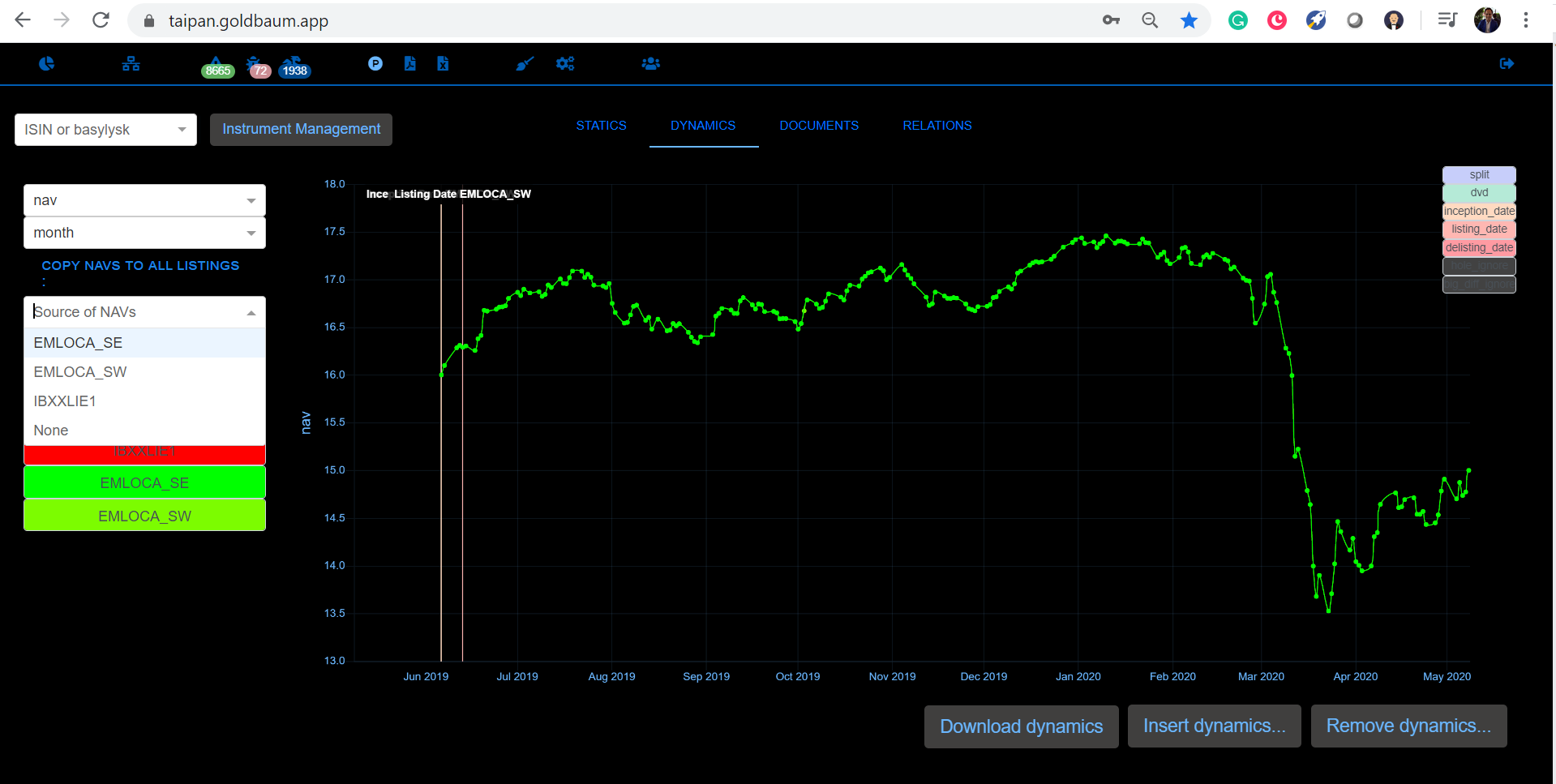This screenshot has height=784, width=1556.
Task: Toggle the split event legend
Action: point(1479,174)
